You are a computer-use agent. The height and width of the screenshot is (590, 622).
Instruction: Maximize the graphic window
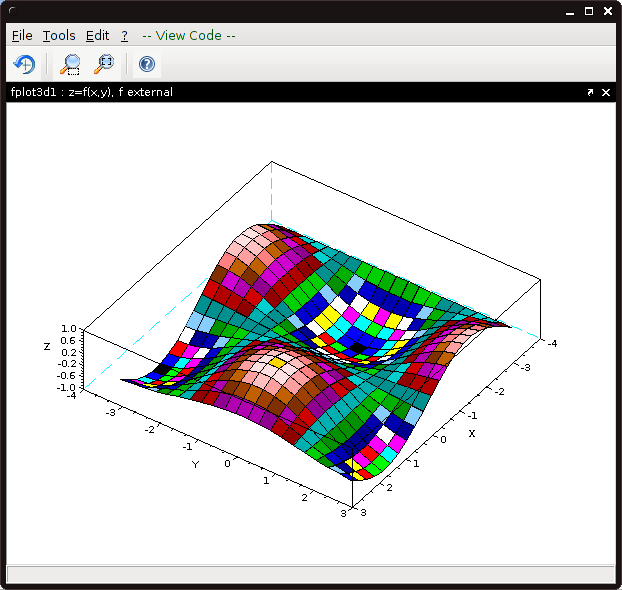(x=589, y=11)
